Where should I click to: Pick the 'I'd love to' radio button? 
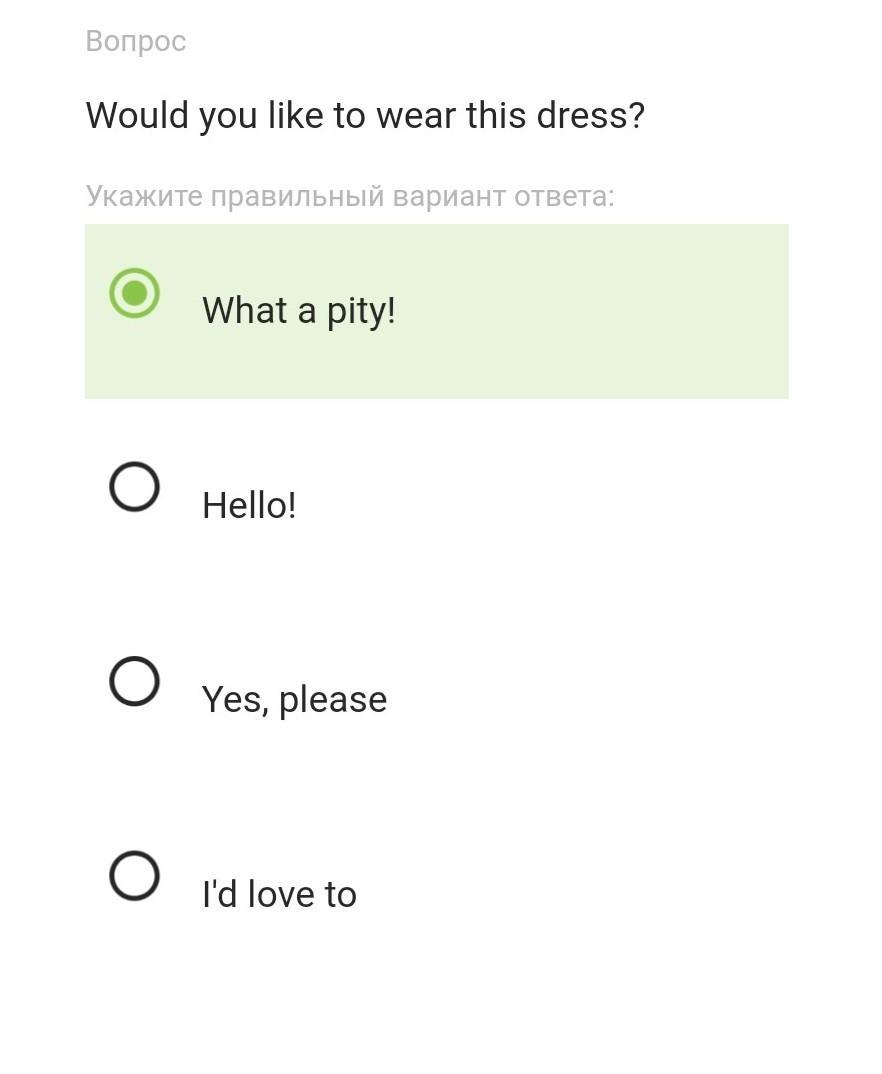point(134,876)
